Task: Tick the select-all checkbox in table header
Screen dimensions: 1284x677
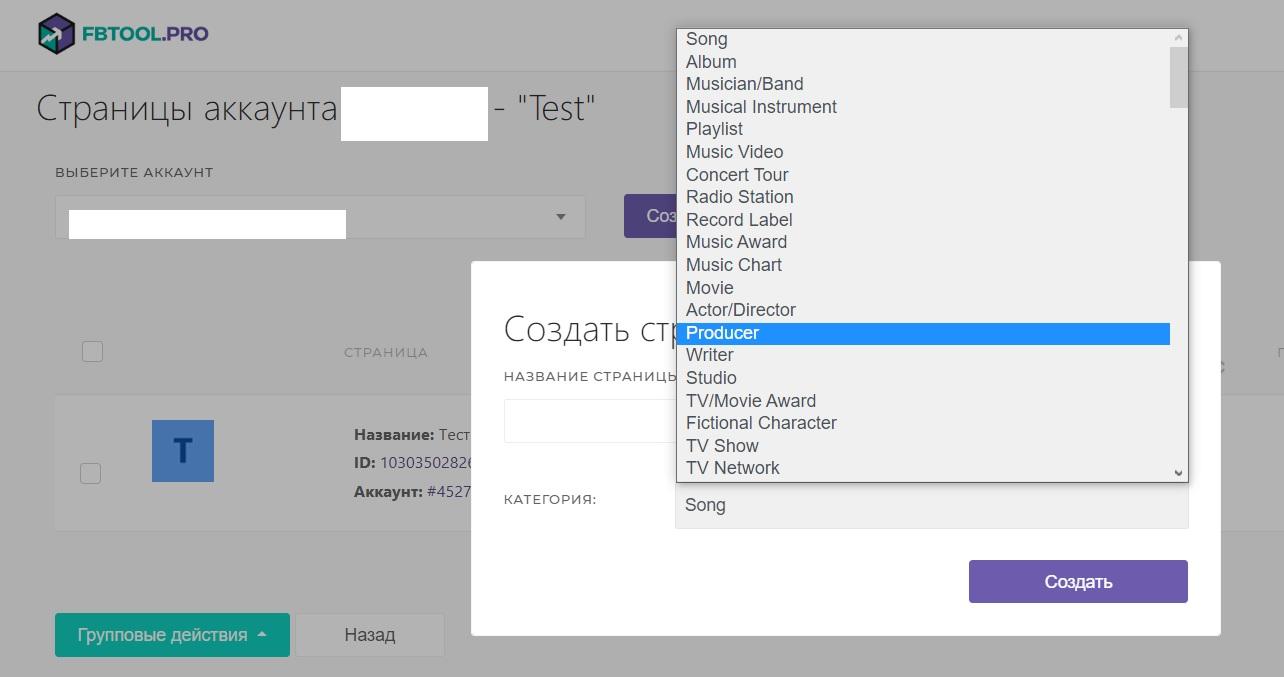Action: (x=92, y=352)
